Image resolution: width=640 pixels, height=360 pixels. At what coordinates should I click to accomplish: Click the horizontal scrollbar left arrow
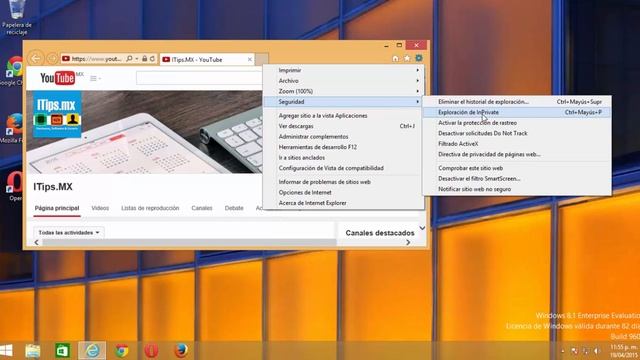37,242
